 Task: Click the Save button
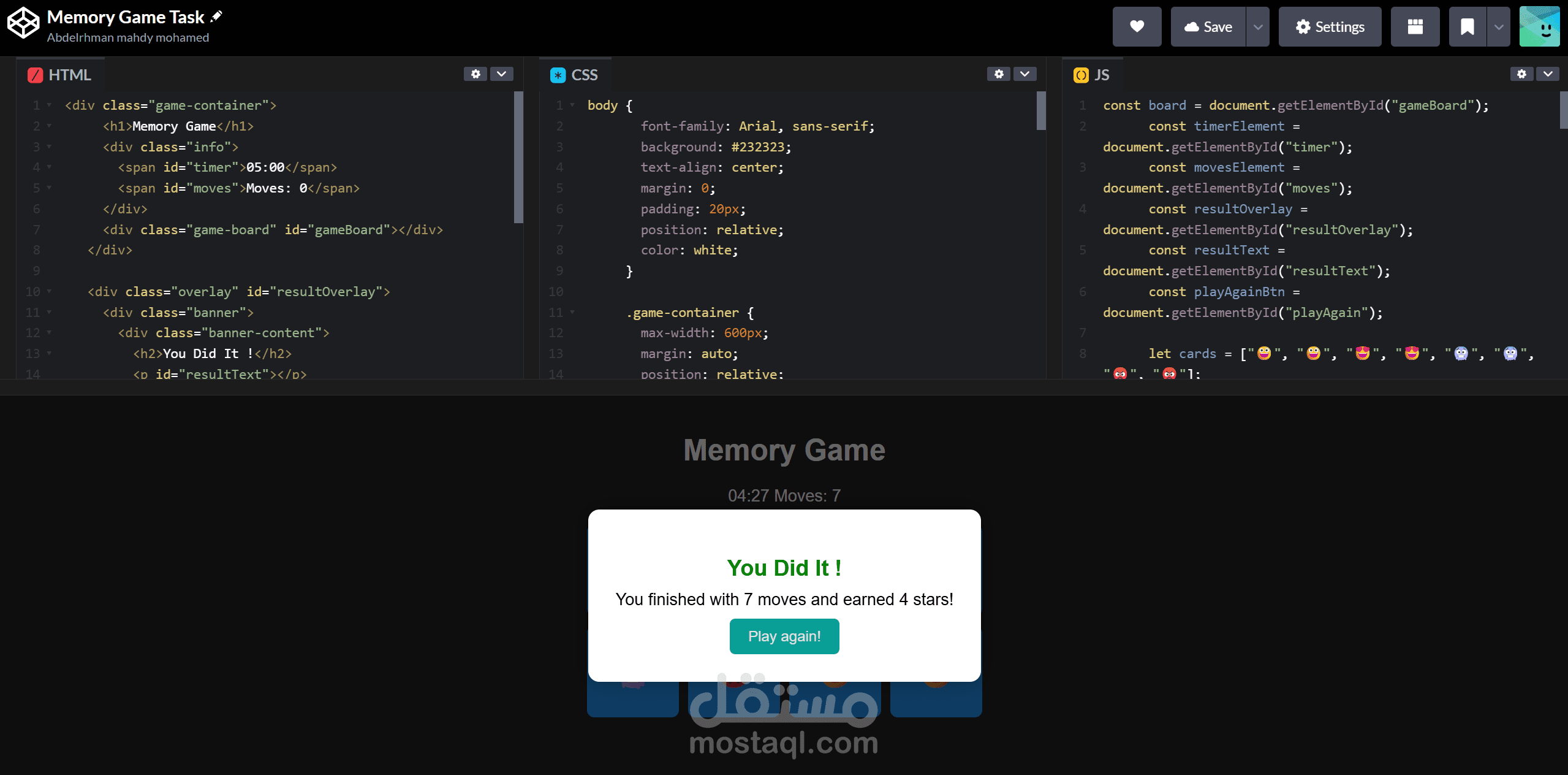point(1208,26)
